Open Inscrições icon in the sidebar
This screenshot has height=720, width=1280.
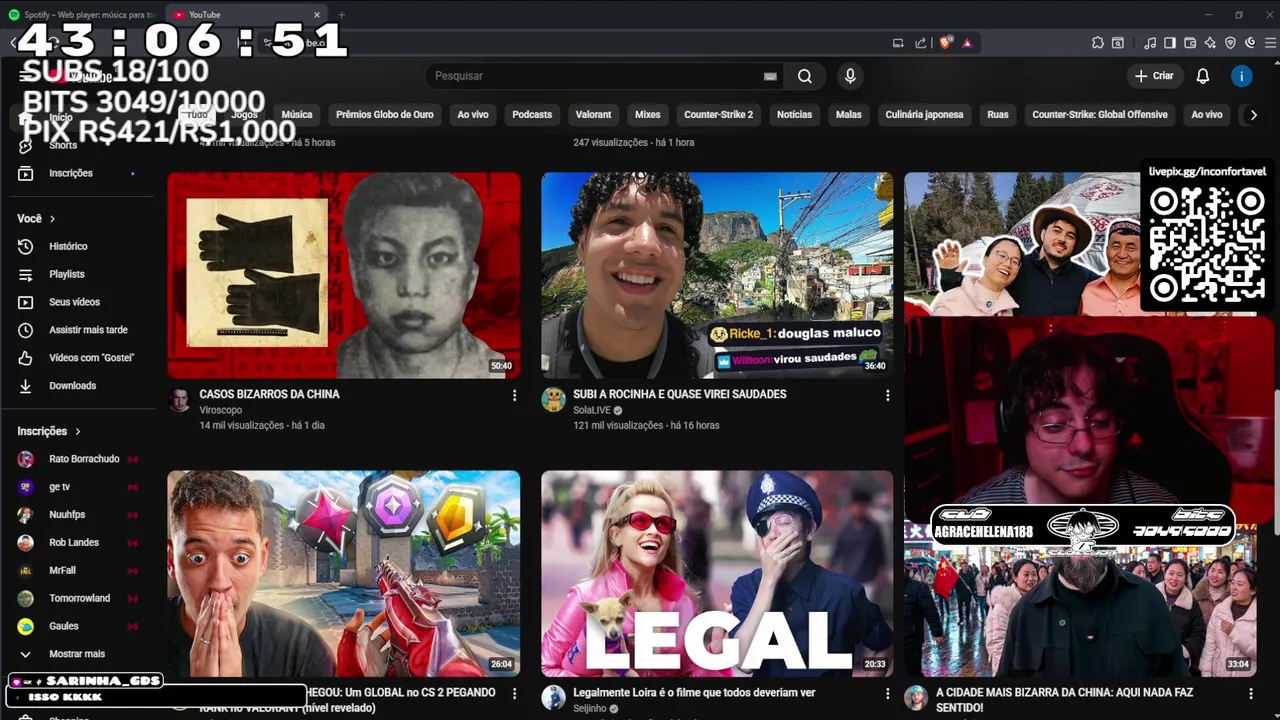click(26, 173)
